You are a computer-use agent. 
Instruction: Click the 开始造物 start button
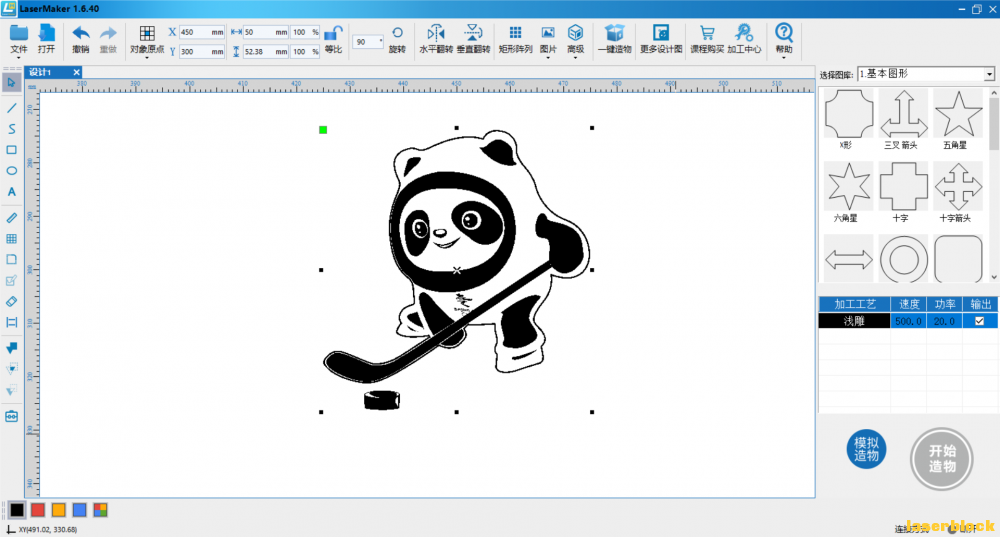tap(941, 459)
